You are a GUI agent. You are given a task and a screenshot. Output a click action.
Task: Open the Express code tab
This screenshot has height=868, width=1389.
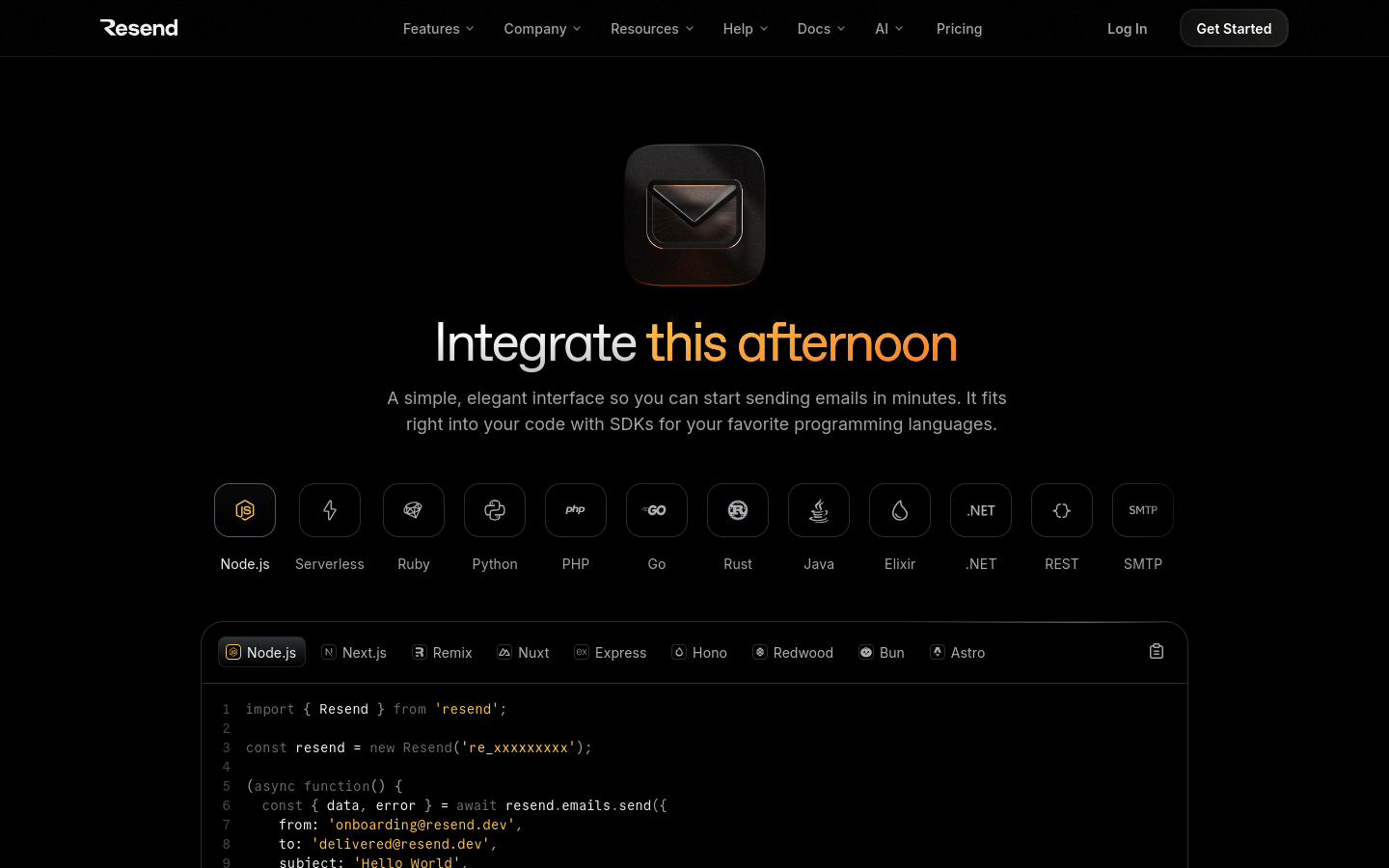point(611,653)
